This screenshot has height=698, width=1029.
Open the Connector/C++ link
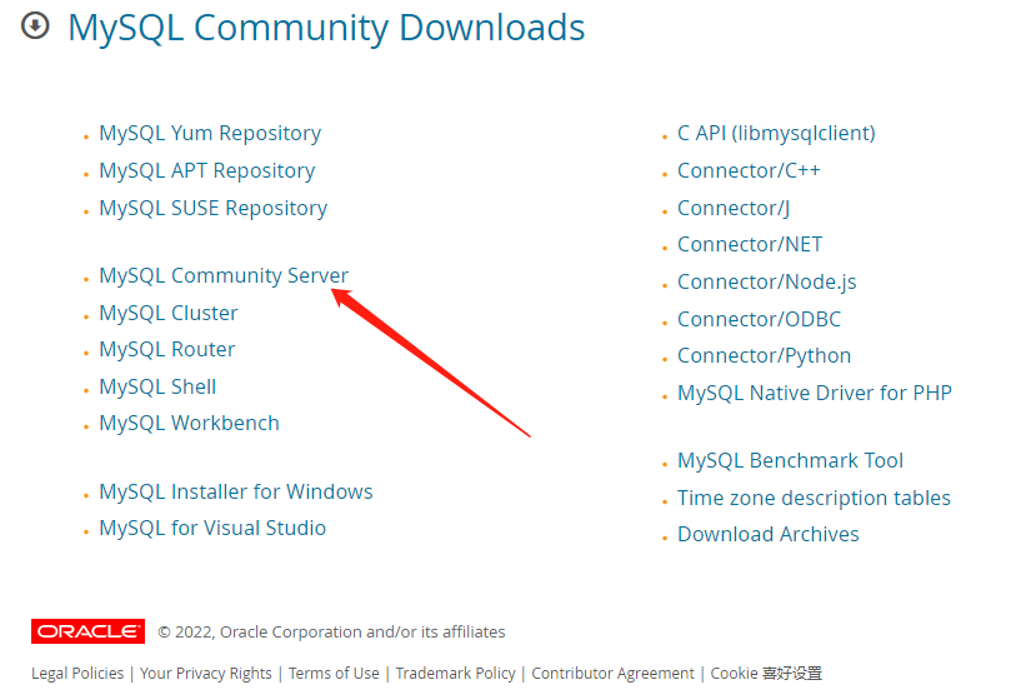(x=749, y=171)
